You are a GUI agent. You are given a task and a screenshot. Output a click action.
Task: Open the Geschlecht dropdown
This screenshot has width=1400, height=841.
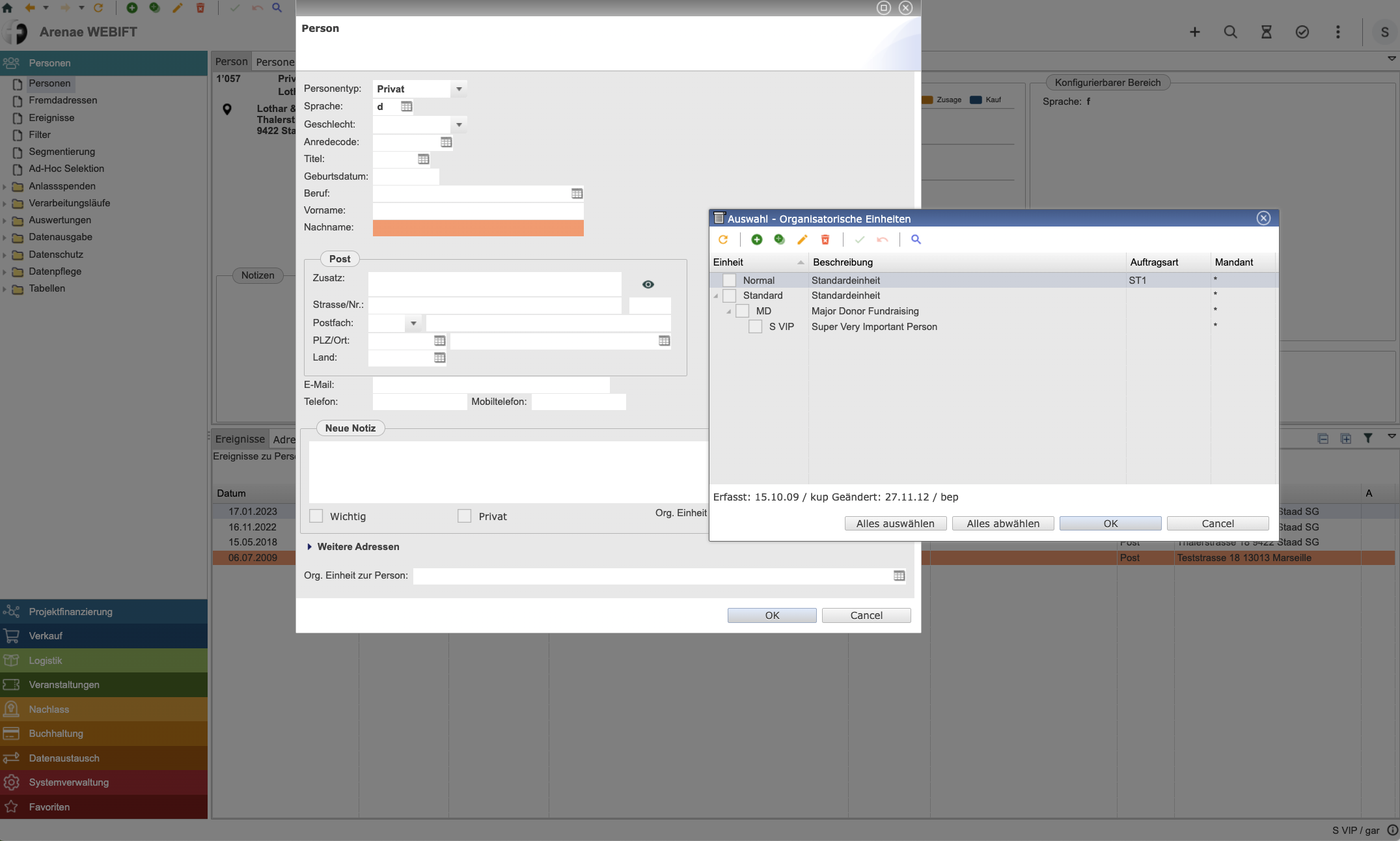(x=459, y=124)
